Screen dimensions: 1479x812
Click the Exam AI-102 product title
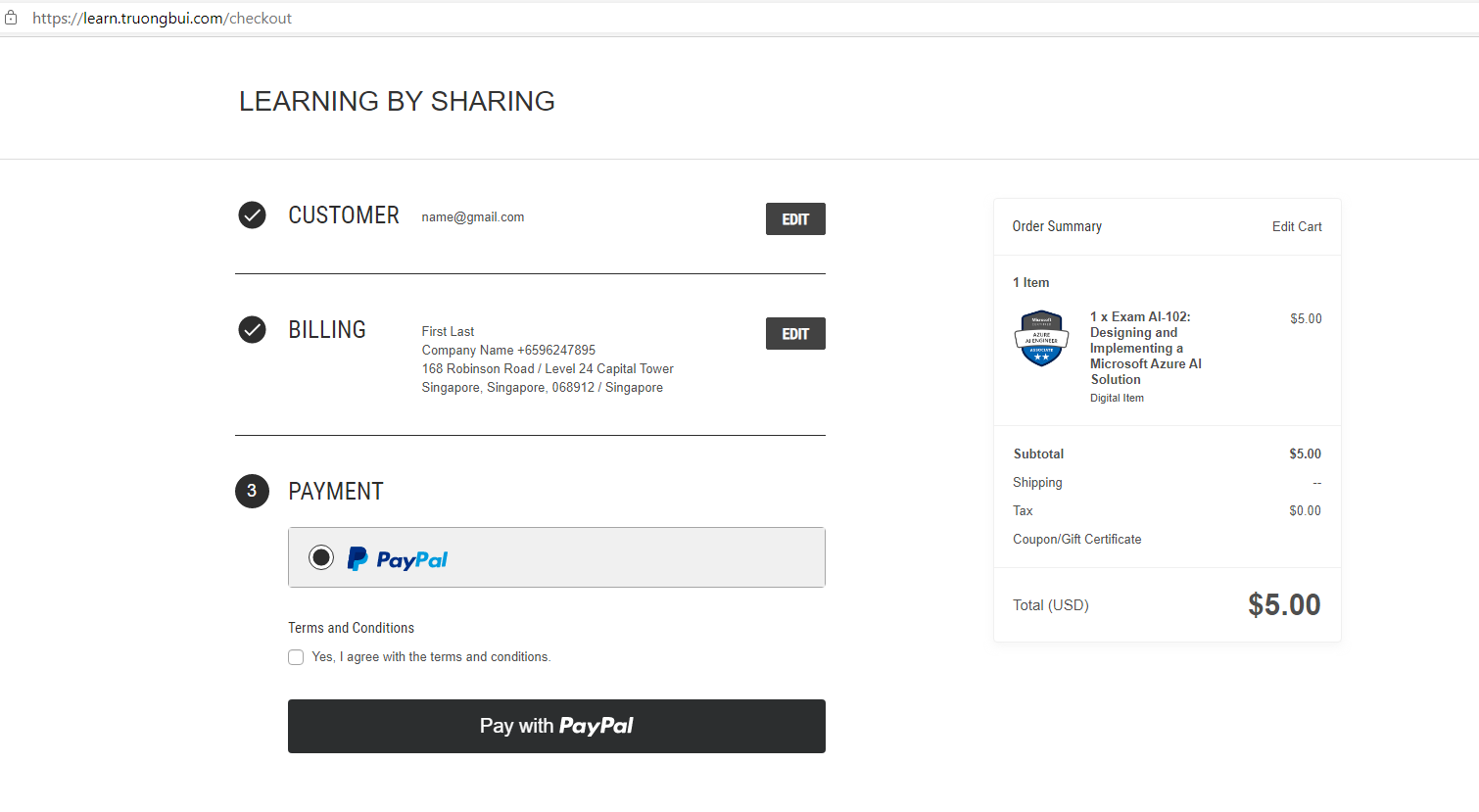[x=1146, y=348]
